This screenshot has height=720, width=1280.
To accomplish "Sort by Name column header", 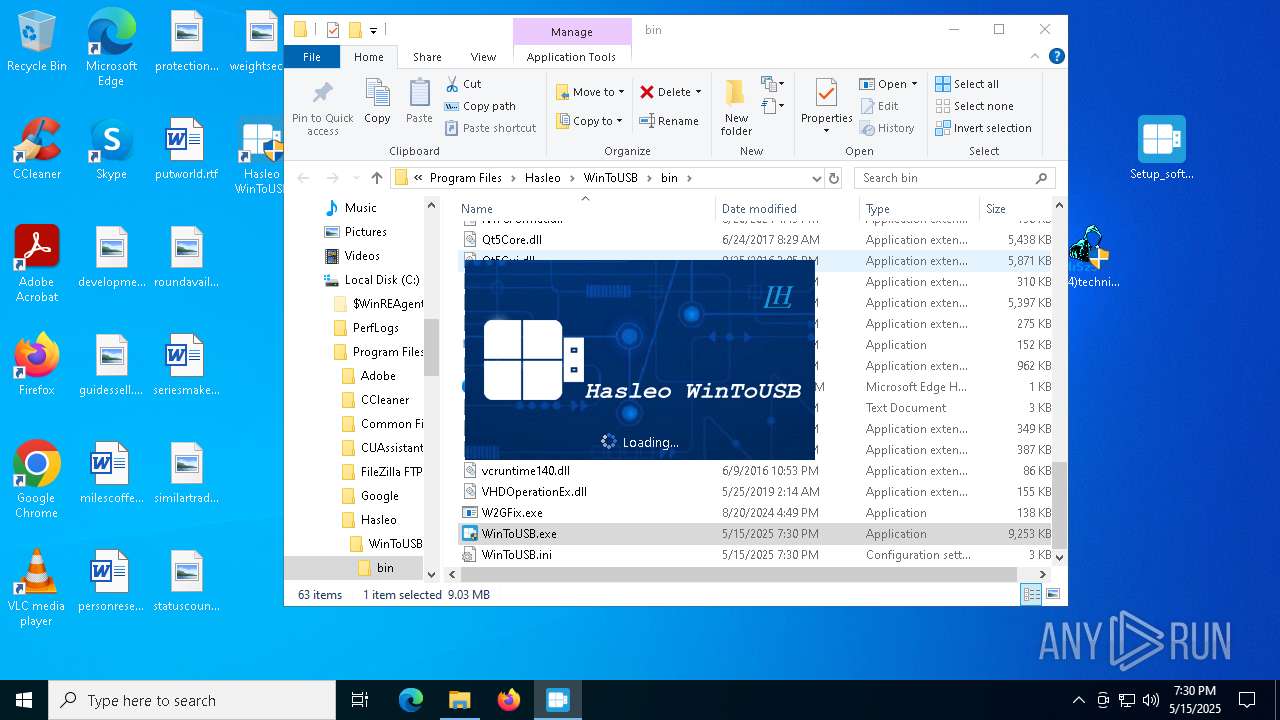I will [586, 209].
